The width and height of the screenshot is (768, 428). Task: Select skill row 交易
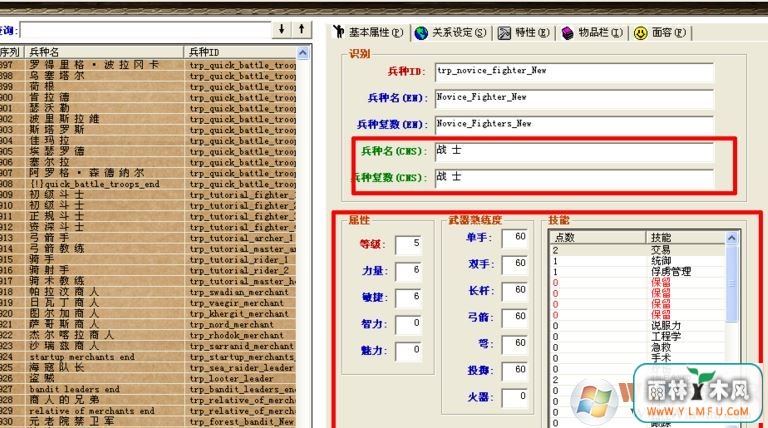638,250
